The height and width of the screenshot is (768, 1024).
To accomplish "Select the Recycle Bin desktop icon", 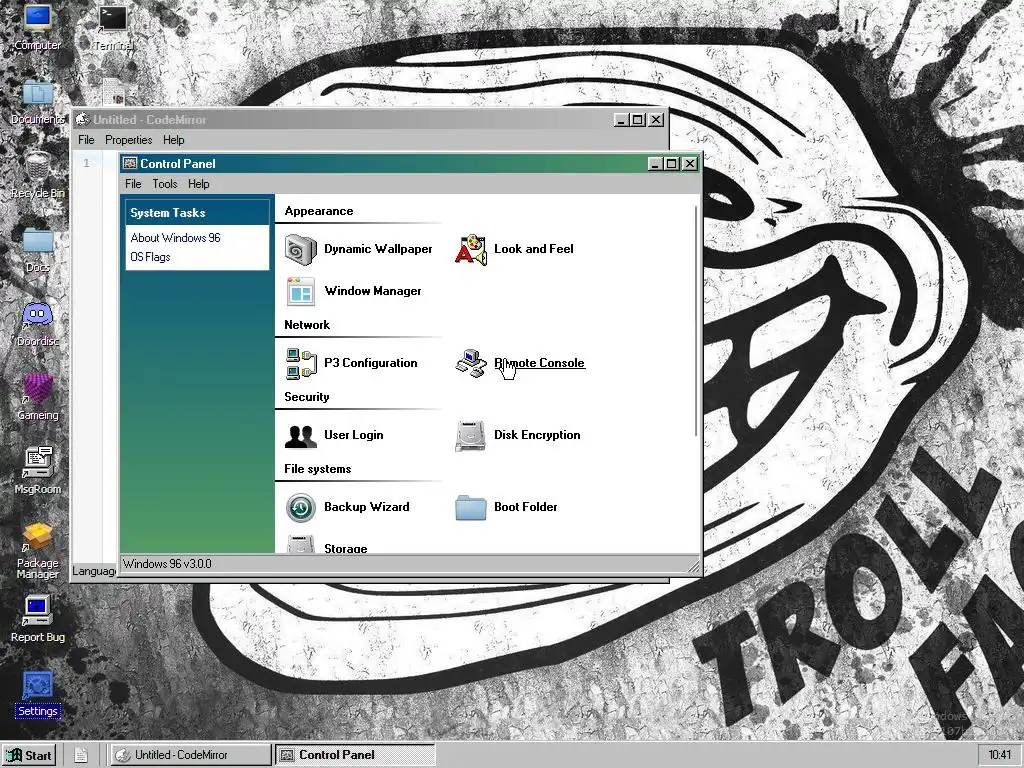I will (x=37, y=175).
